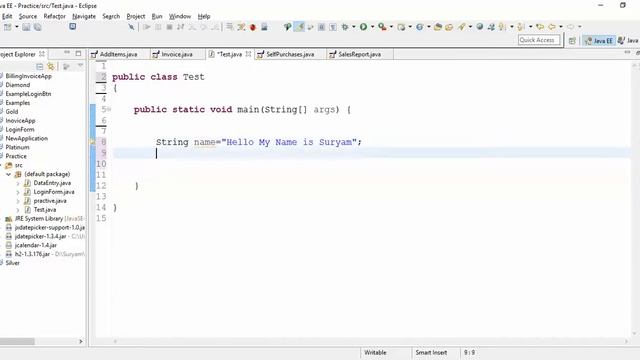Open the Back history dropdown arrow

(561, 27)
